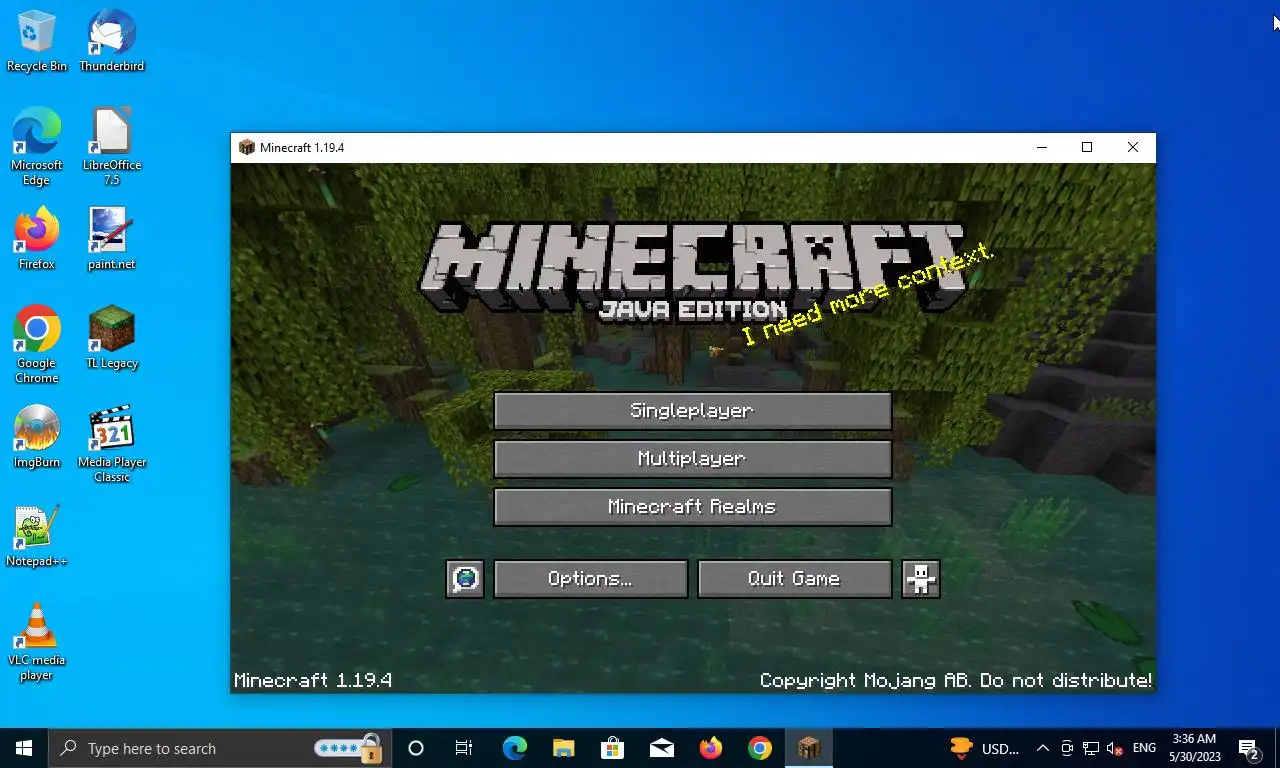Click the taskbar search box
The height and width of the screenshot is (768, 1280).
(x=218, y=748)
